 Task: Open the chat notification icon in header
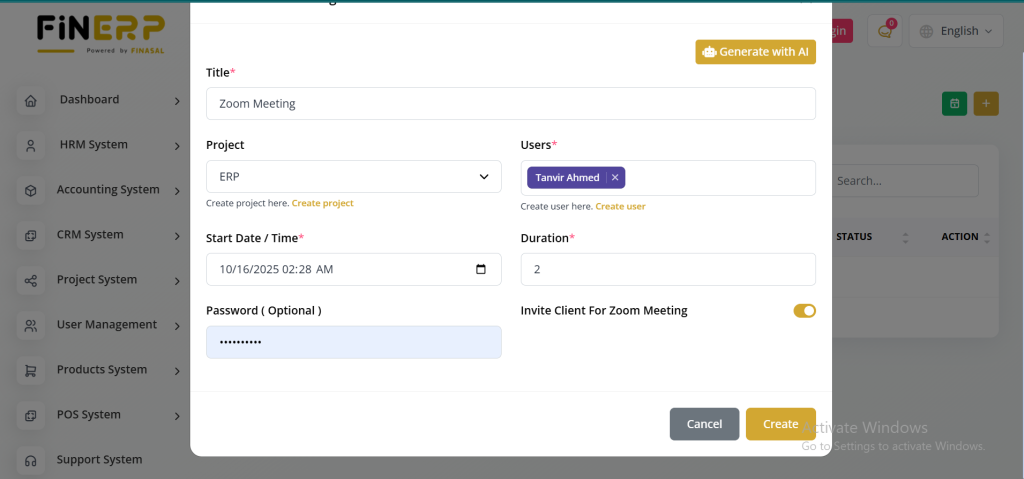click(884, 31)
